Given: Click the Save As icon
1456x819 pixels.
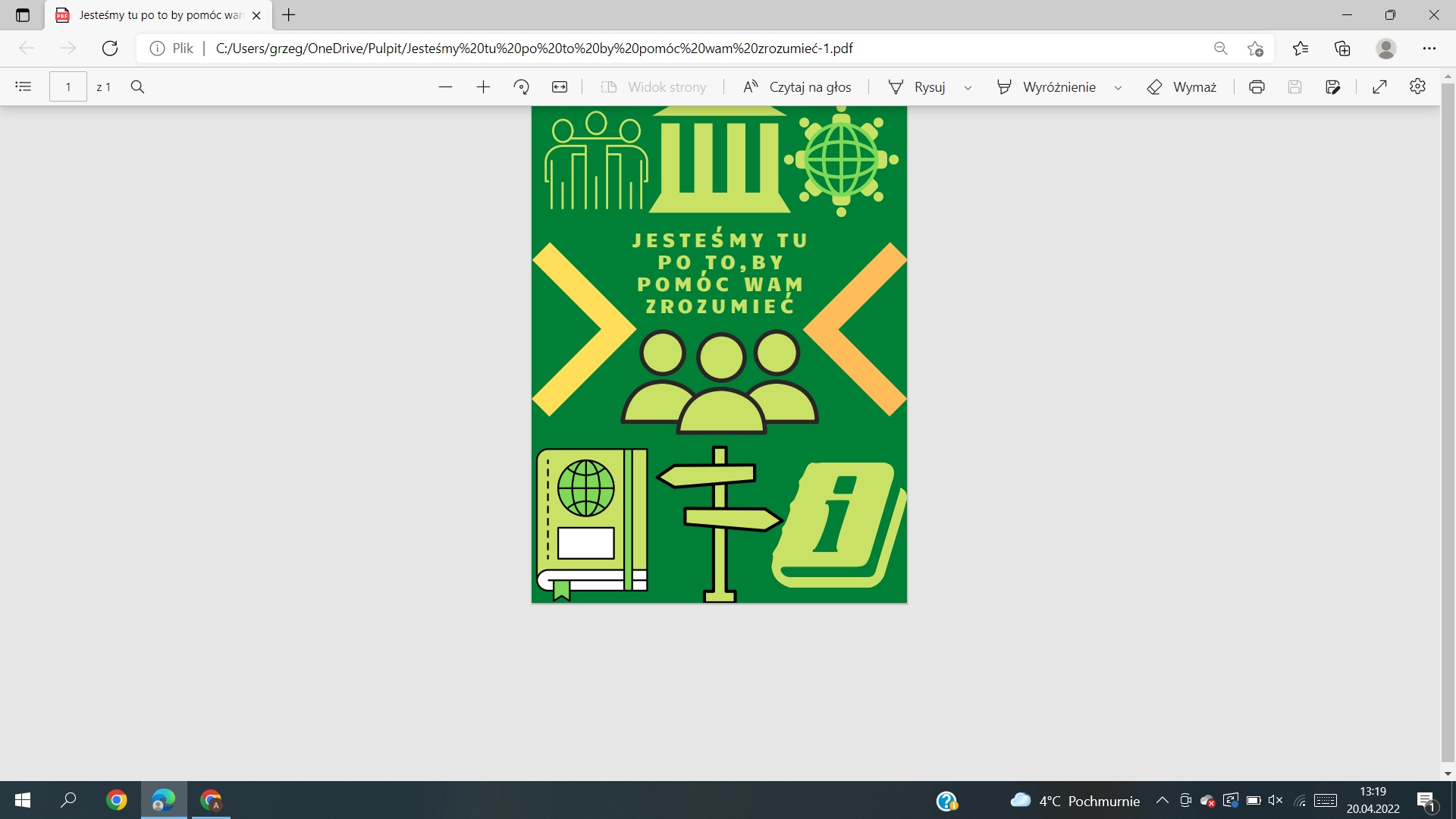Looking at the screenshot, I should click(x=1332, y=86).
